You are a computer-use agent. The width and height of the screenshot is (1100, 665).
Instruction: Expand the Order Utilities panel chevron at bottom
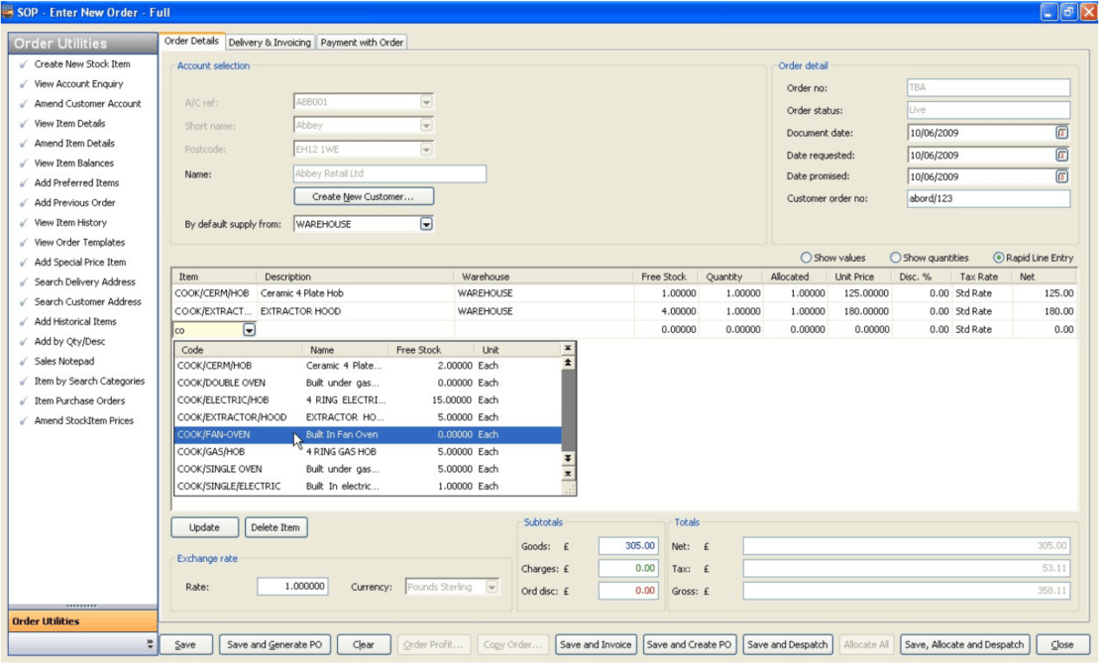click(x=149, y=643)
